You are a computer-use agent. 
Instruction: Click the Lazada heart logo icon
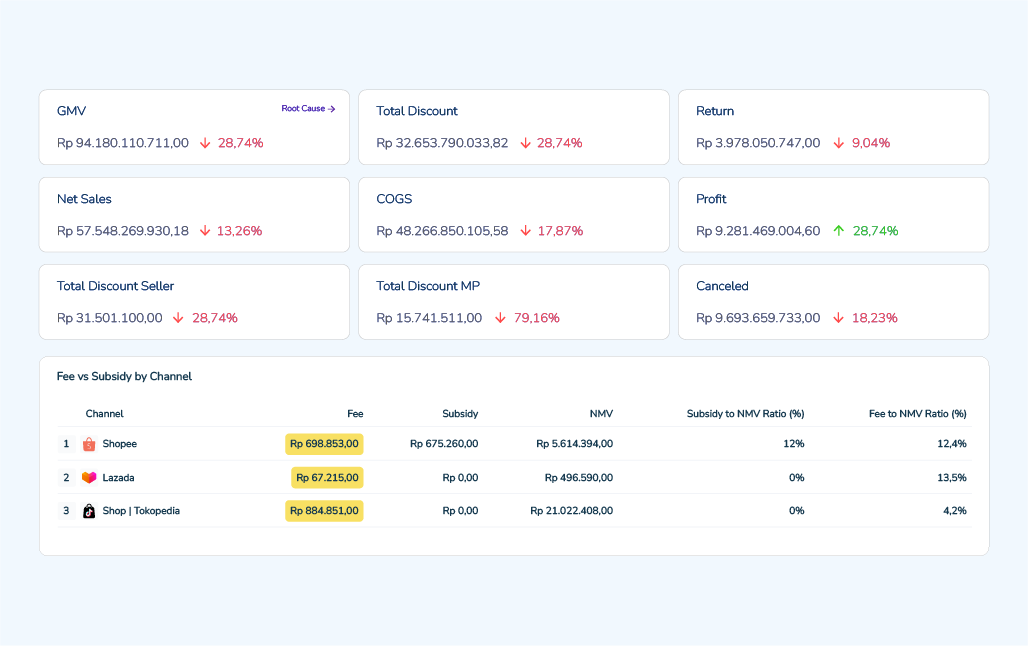[x=89, y=477]
